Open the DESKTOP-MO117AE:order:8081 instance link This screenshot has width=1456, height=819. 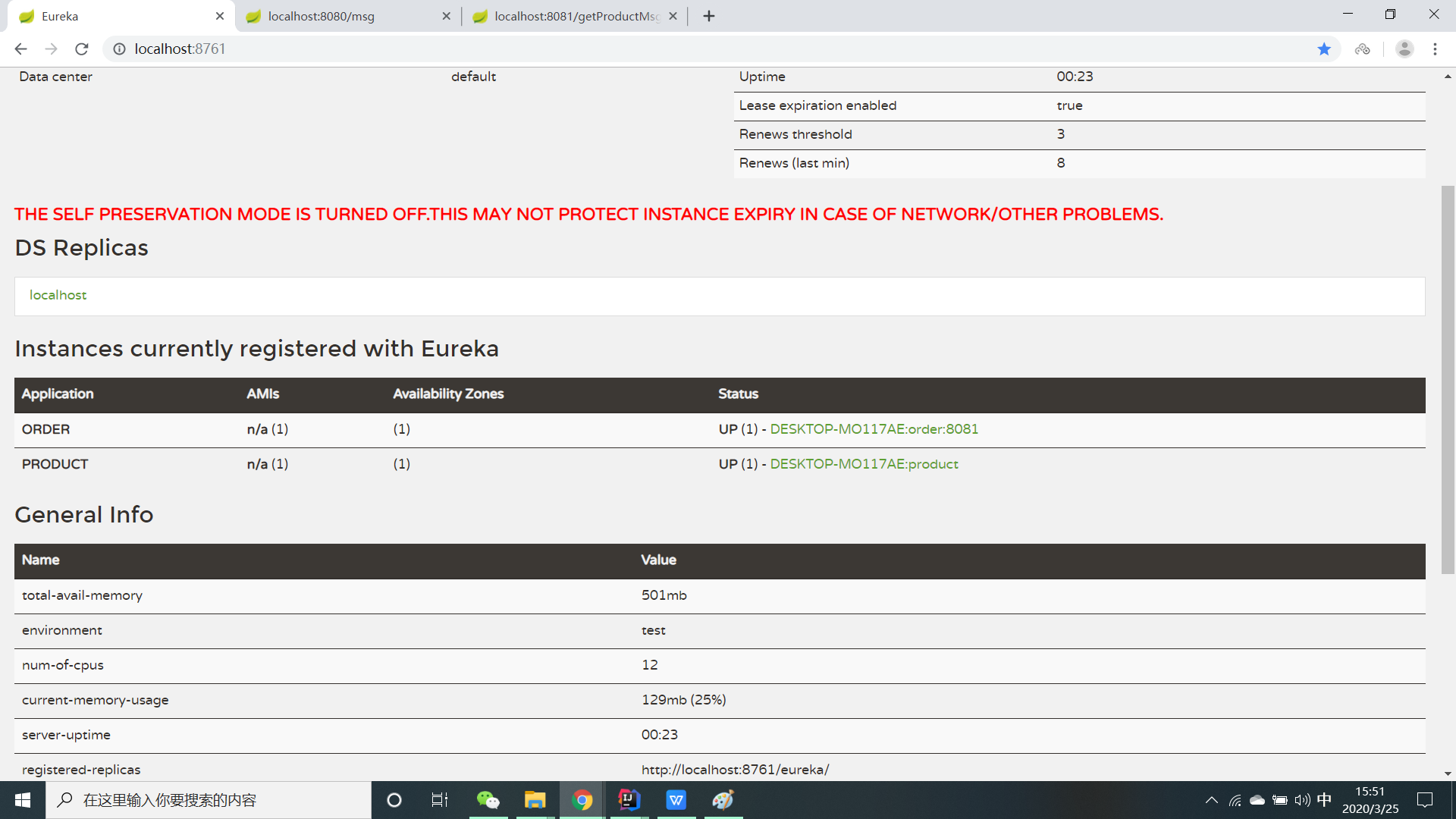coord(874,429)
